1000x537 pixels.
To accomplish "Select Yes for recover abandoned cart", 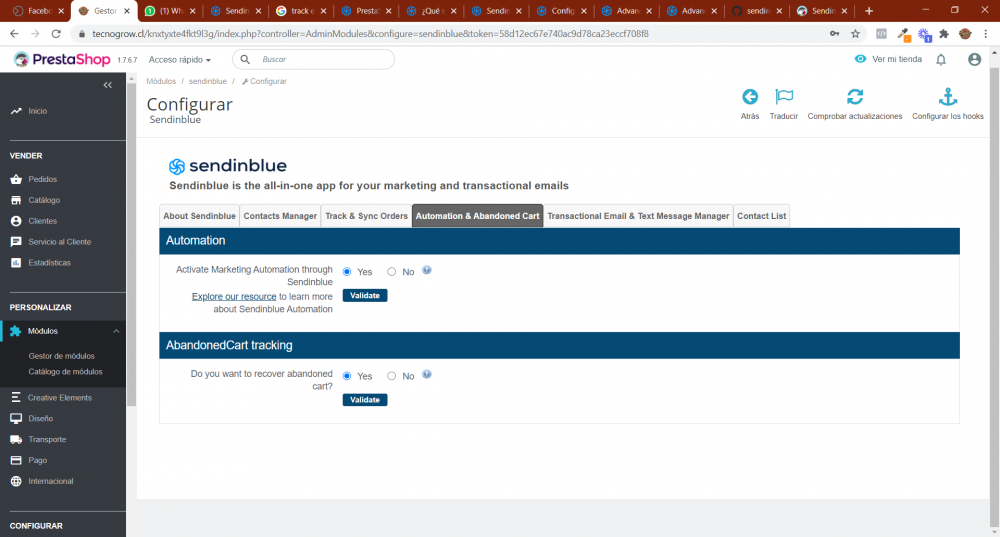I will (347, 376).
